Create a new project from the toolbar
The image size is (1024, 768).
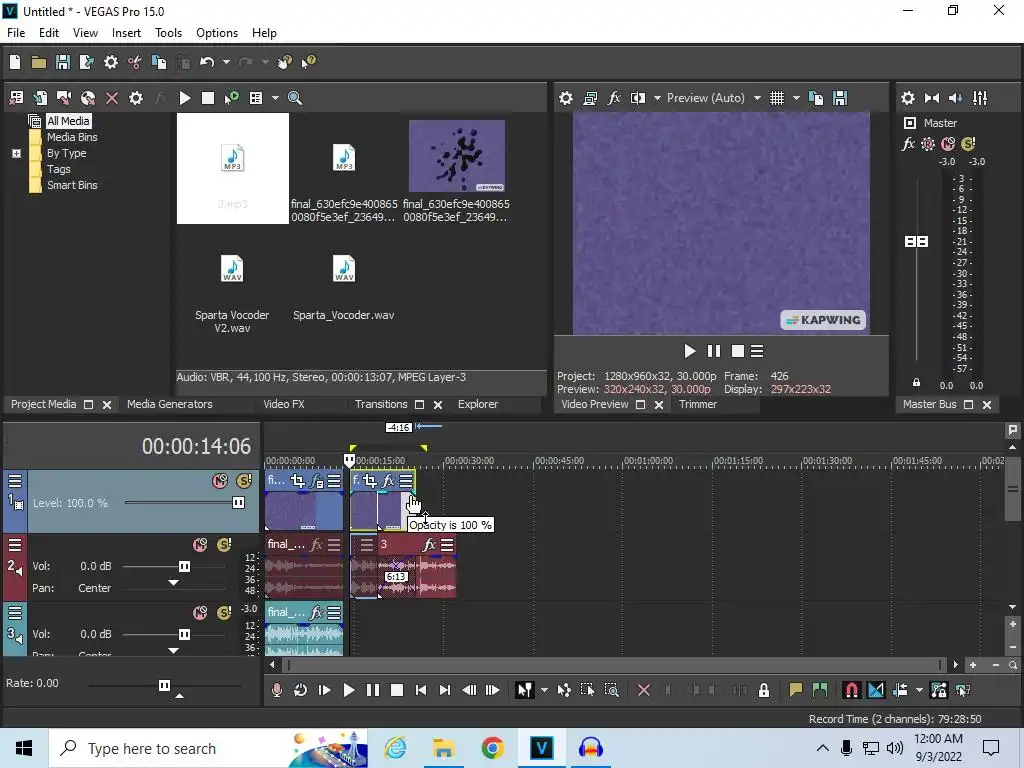[x=14, y=62]
